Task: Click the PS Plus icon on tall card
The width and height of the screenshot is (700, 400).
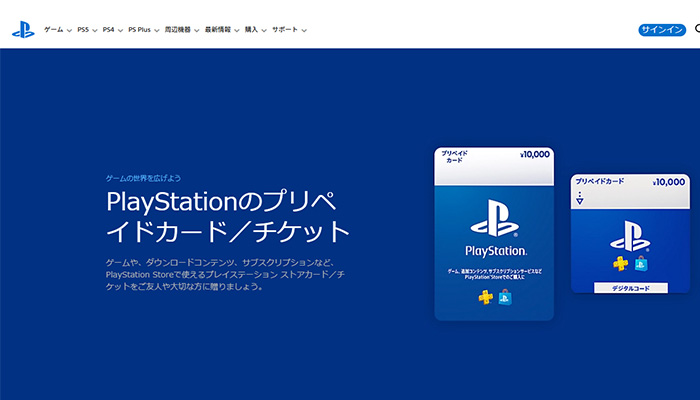Action: point(486,297)
